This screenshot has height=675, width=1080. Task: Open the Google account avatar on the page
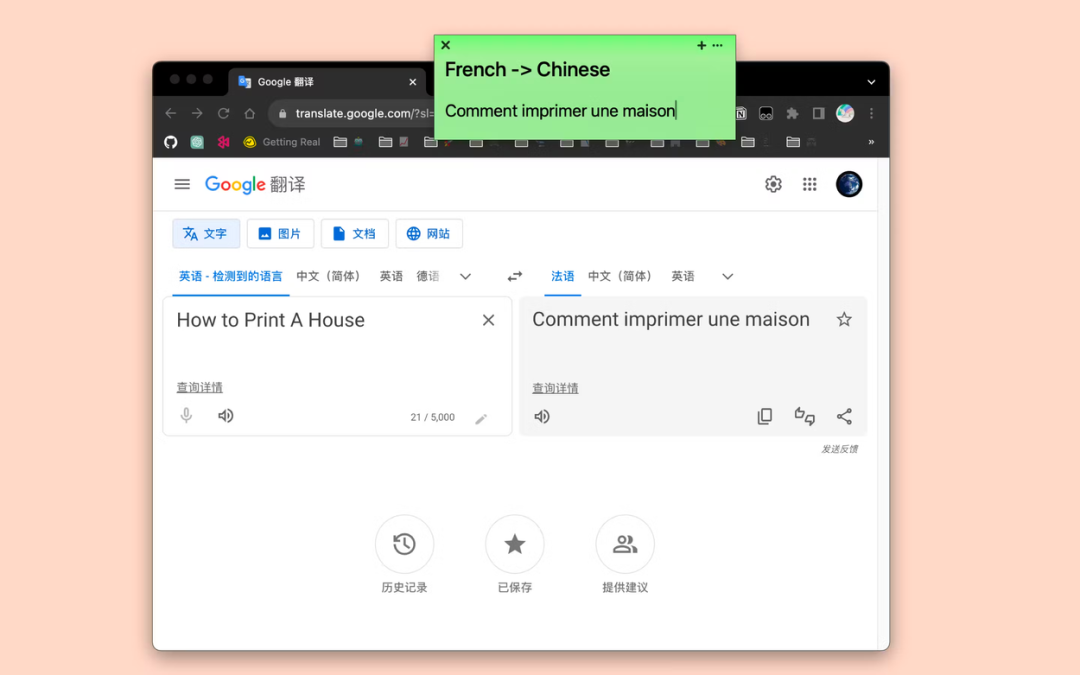[x=849, y=184]
